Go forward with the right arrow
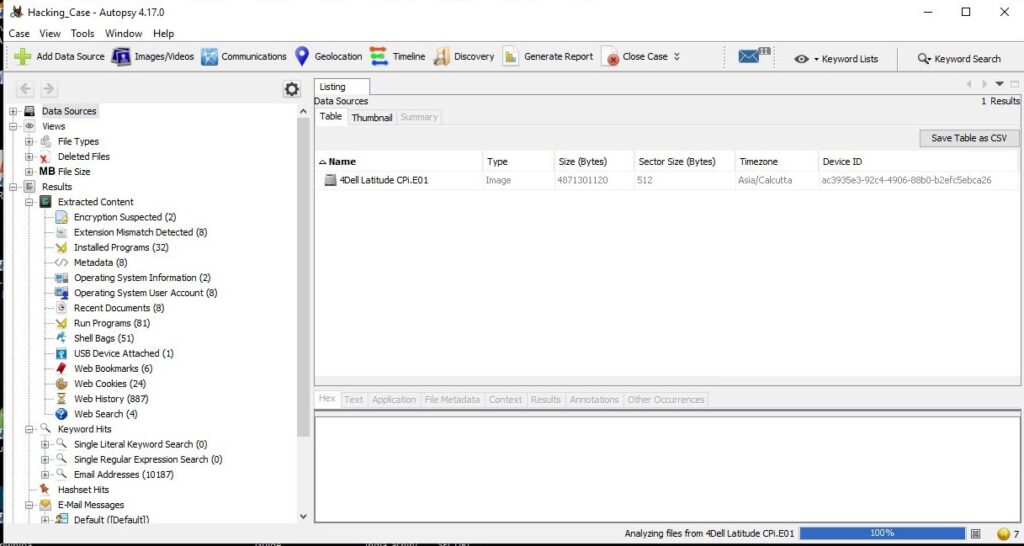Image resolution: width=1024 pixels, height=546 pixels. point(49,89)
